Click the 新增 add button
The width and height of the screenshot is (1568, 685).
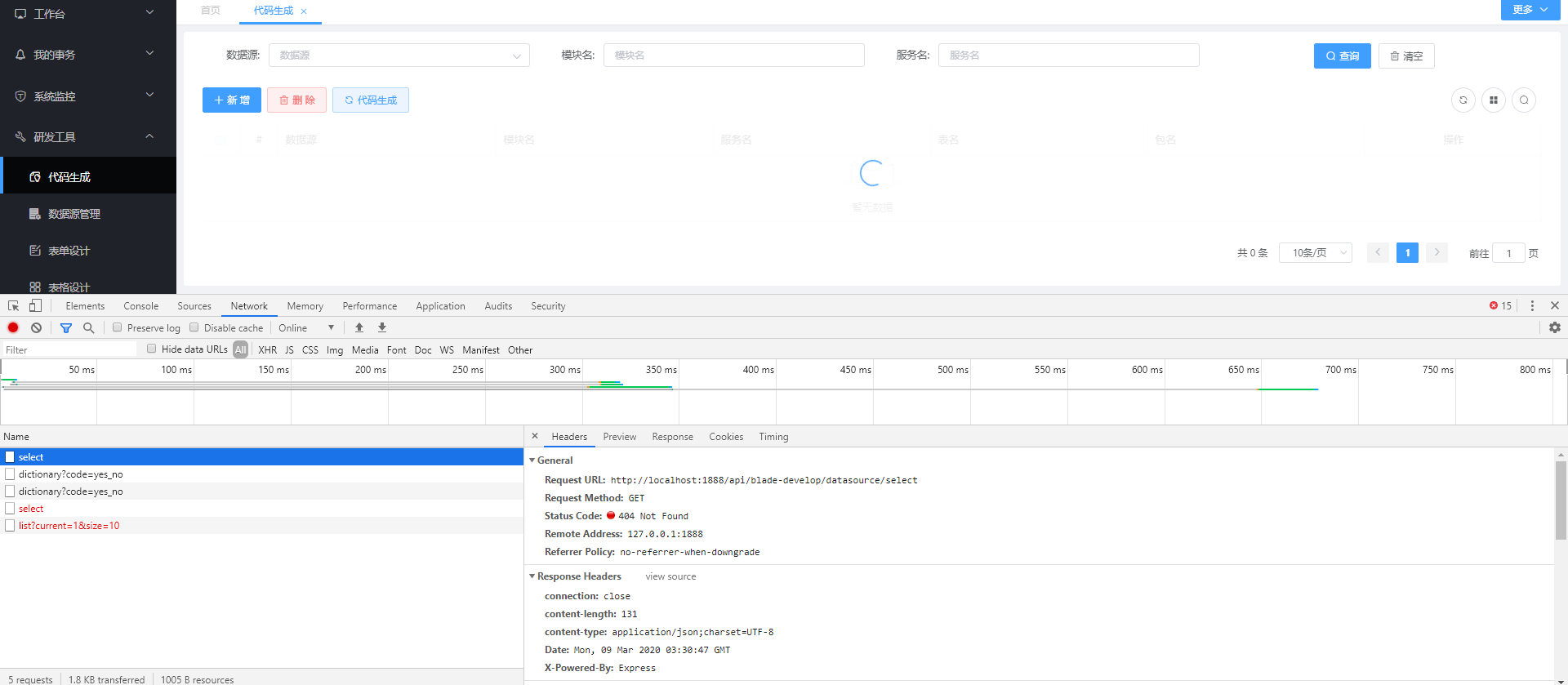tap(232, 100)
